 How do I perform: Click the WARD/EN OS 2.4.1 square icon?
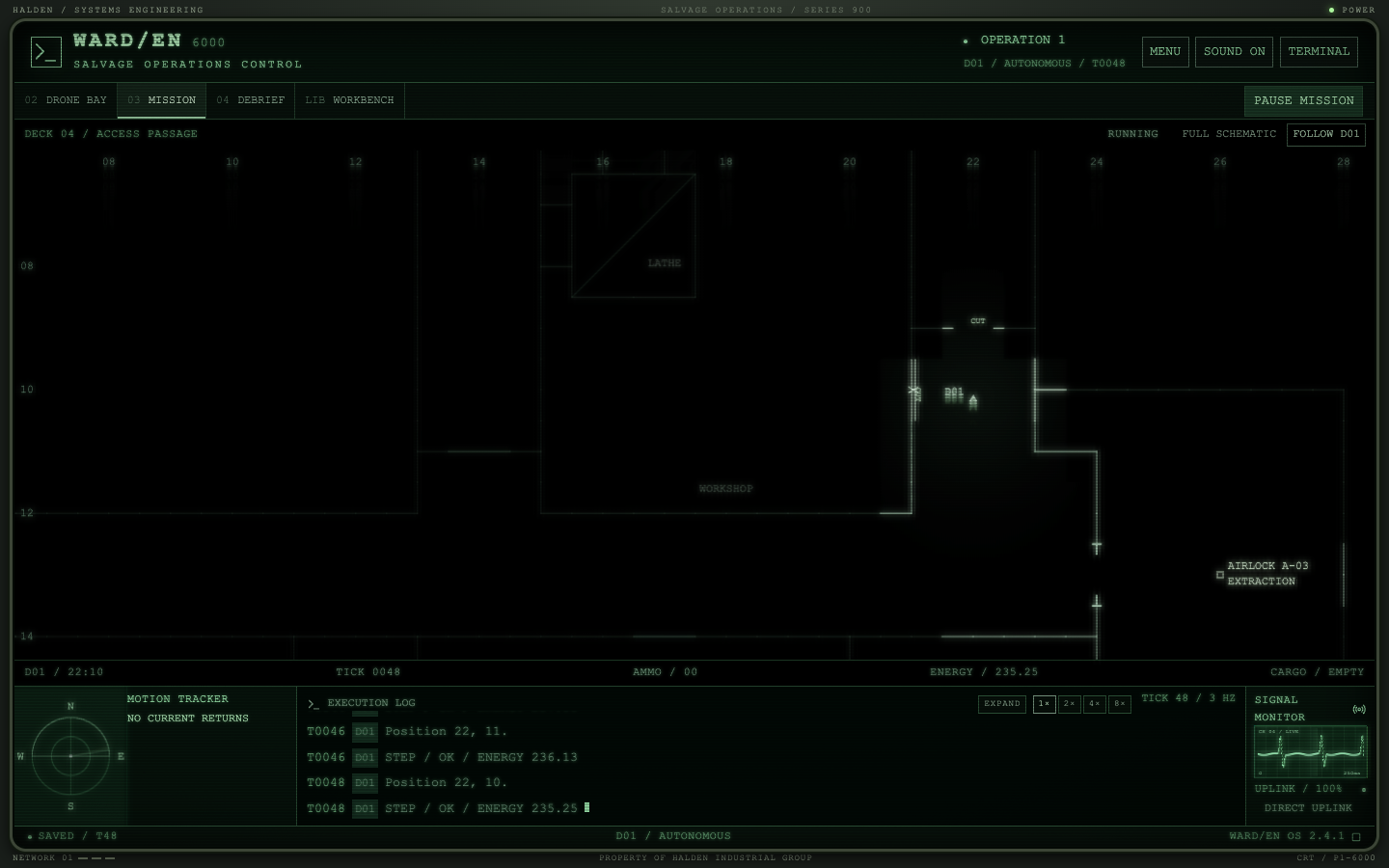click(x=1355, y=837)
